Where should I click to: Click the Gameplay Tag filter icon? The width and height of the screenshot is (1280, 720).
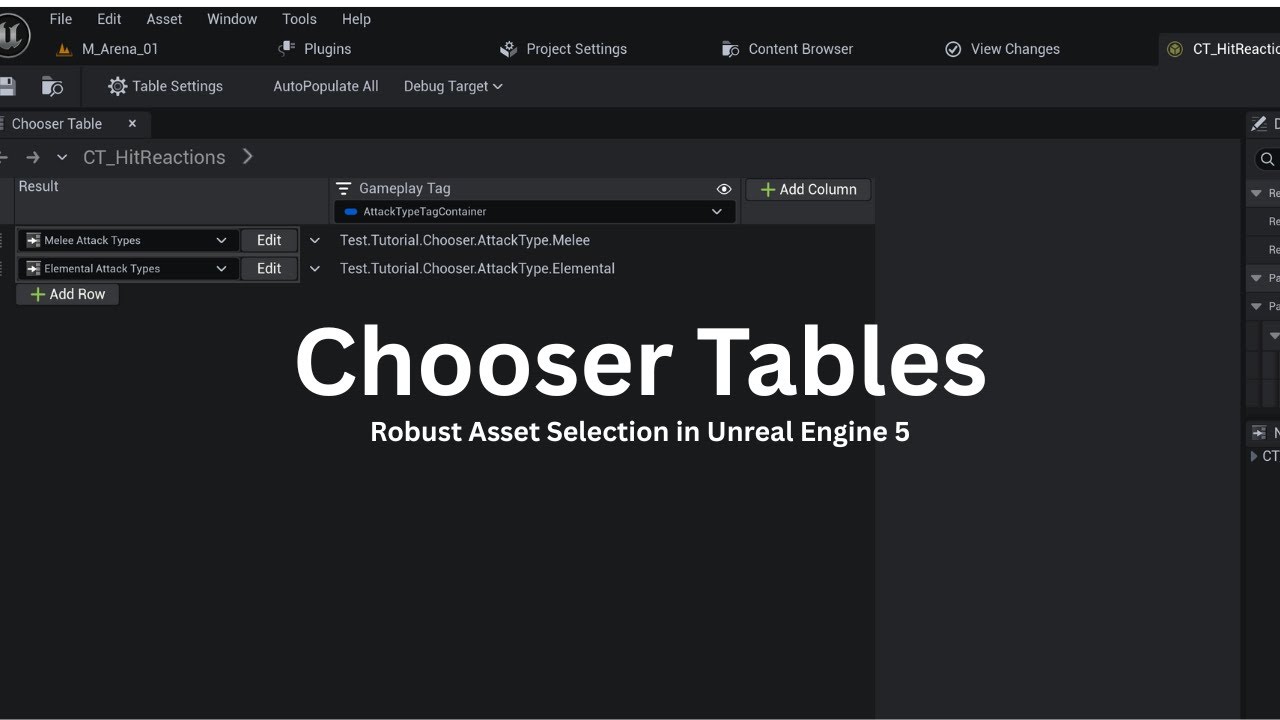[344, 188]
